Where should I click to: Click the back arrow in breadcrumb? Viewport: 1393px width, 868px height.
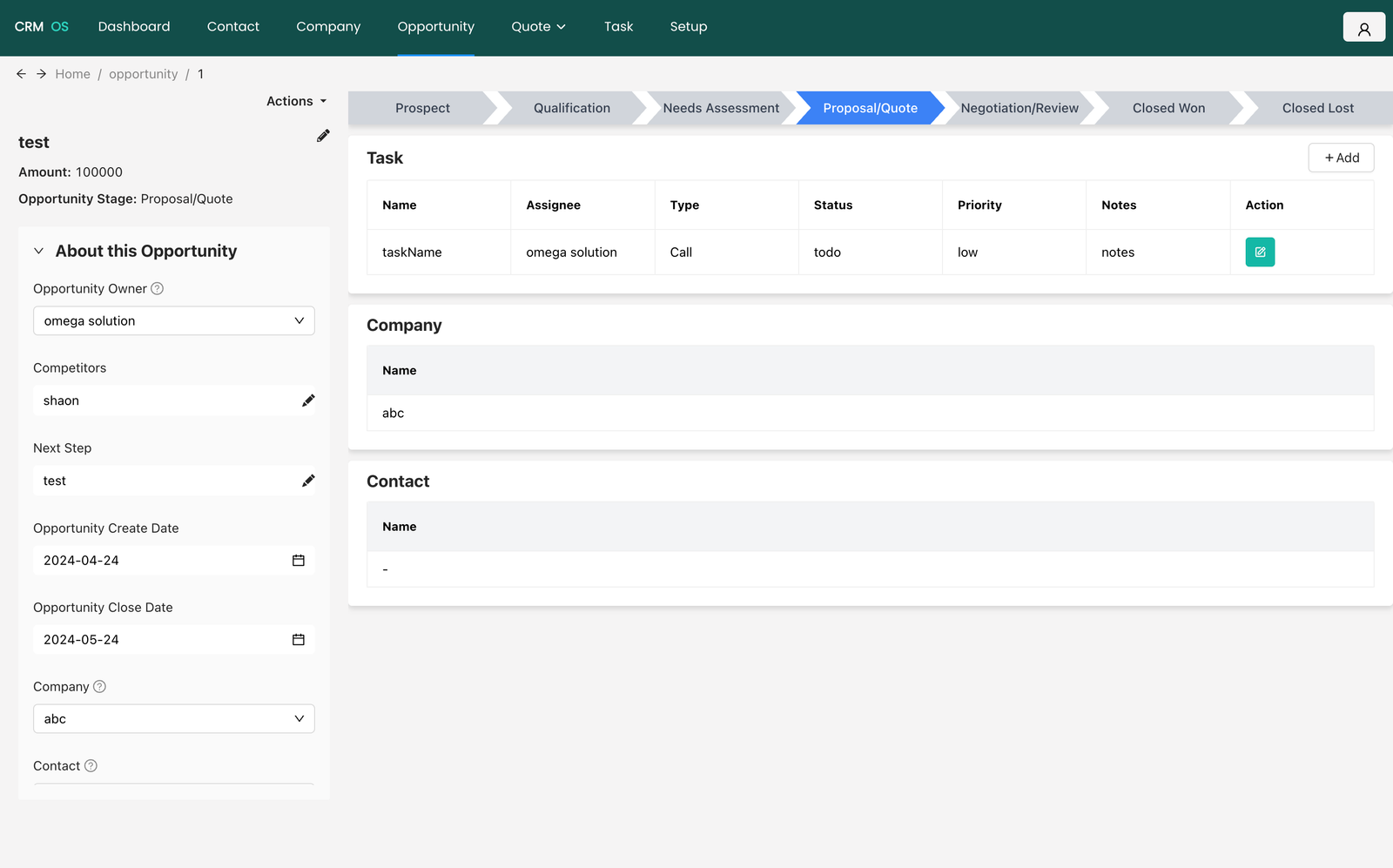point(22,74)
